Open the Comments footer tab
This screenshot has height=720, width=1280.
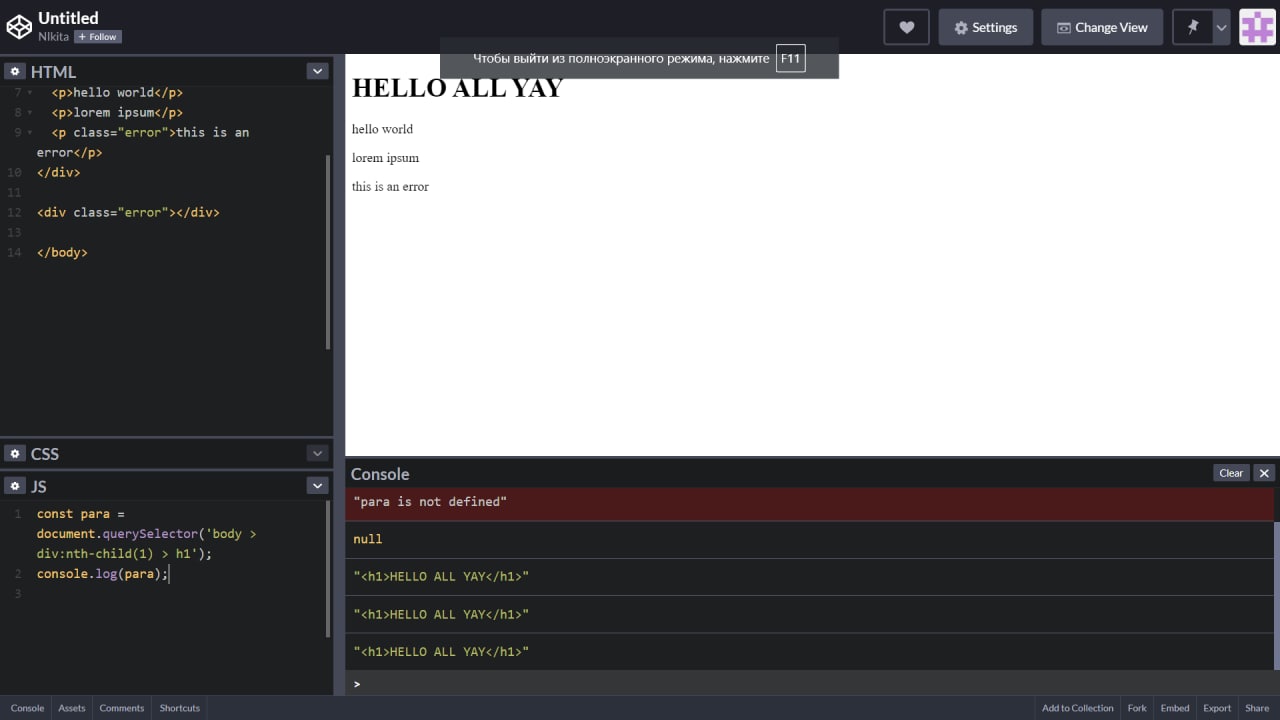[x=122, y=708]
